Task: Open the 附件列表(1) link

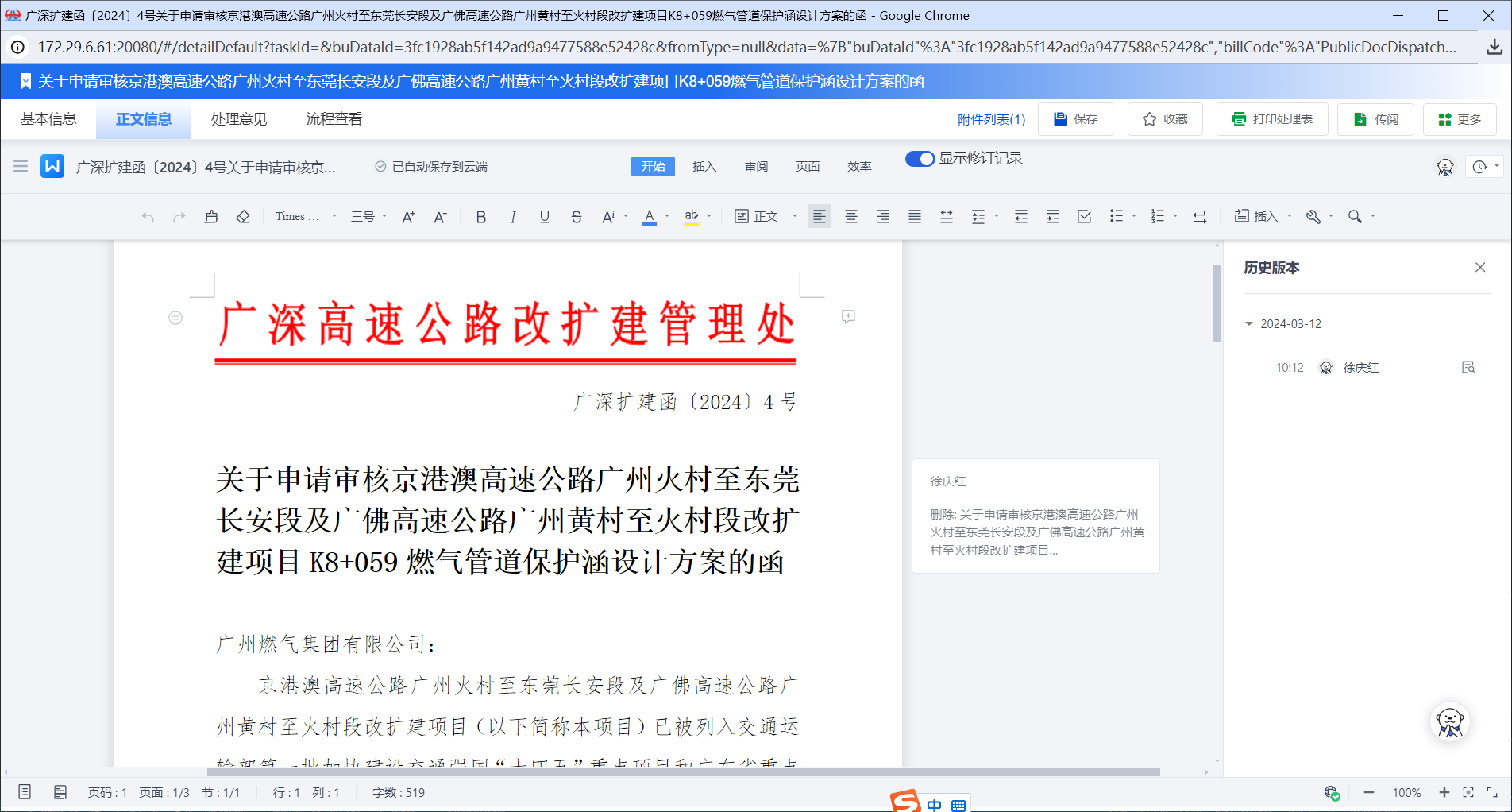Action: click(x=991, y=119)
